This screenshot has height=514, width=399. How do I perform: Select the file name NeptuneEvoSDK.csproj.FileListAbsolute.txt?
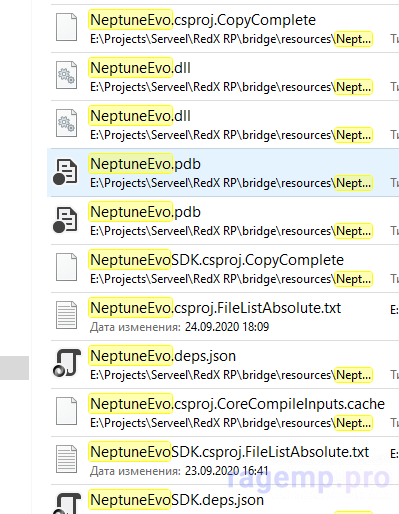pyautogui.click(x=229, y=452)
